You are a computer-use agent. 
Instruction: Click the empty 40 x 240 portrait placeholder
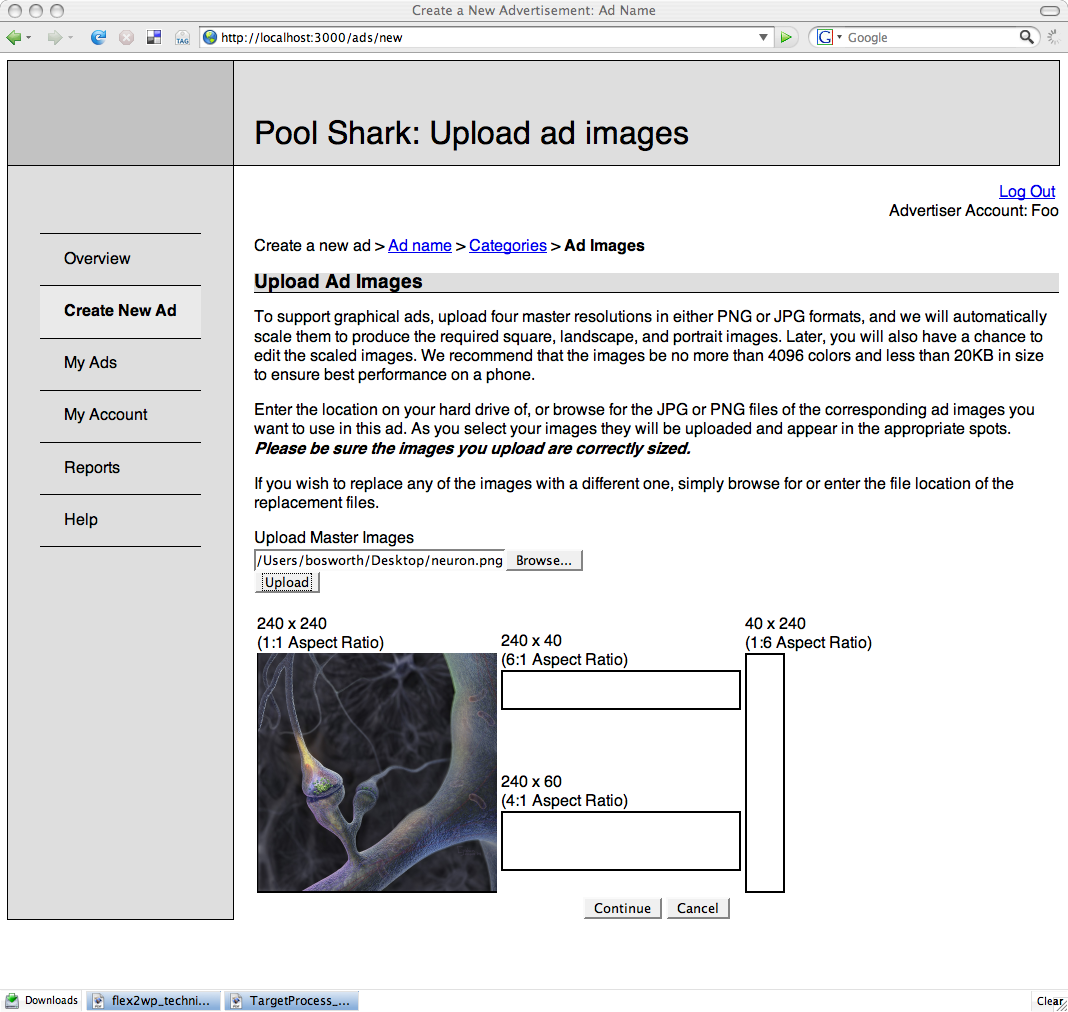(x=765, y=773)
